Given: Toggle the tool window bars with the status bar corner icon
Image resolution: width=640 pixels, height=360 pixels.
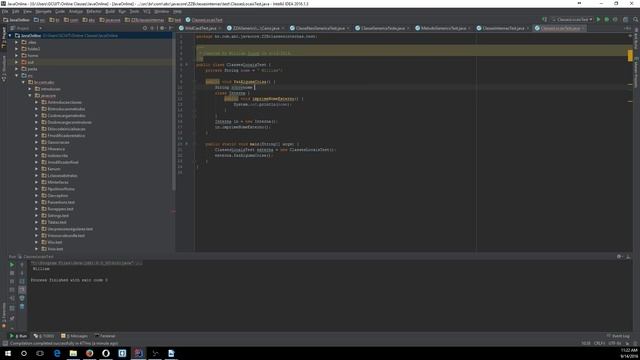Looking at the screenshot, I should (x=4, y=343).
